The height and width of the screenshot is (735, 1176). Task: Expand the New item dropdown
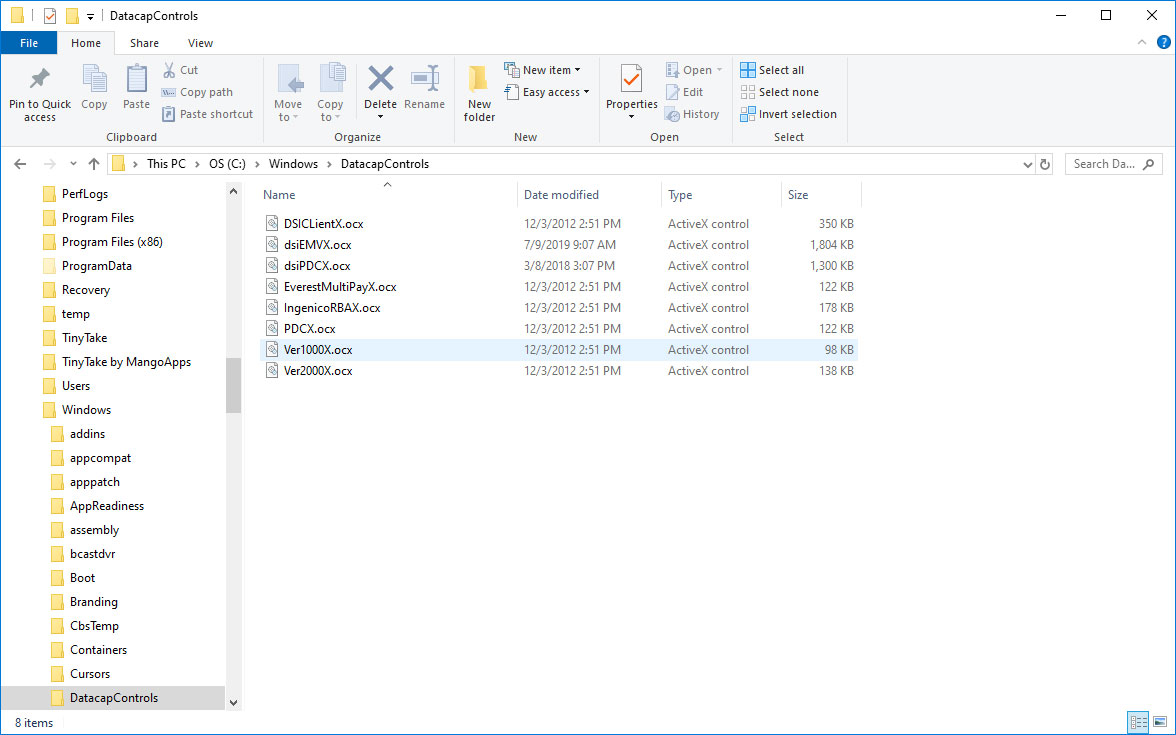(544, 69)
